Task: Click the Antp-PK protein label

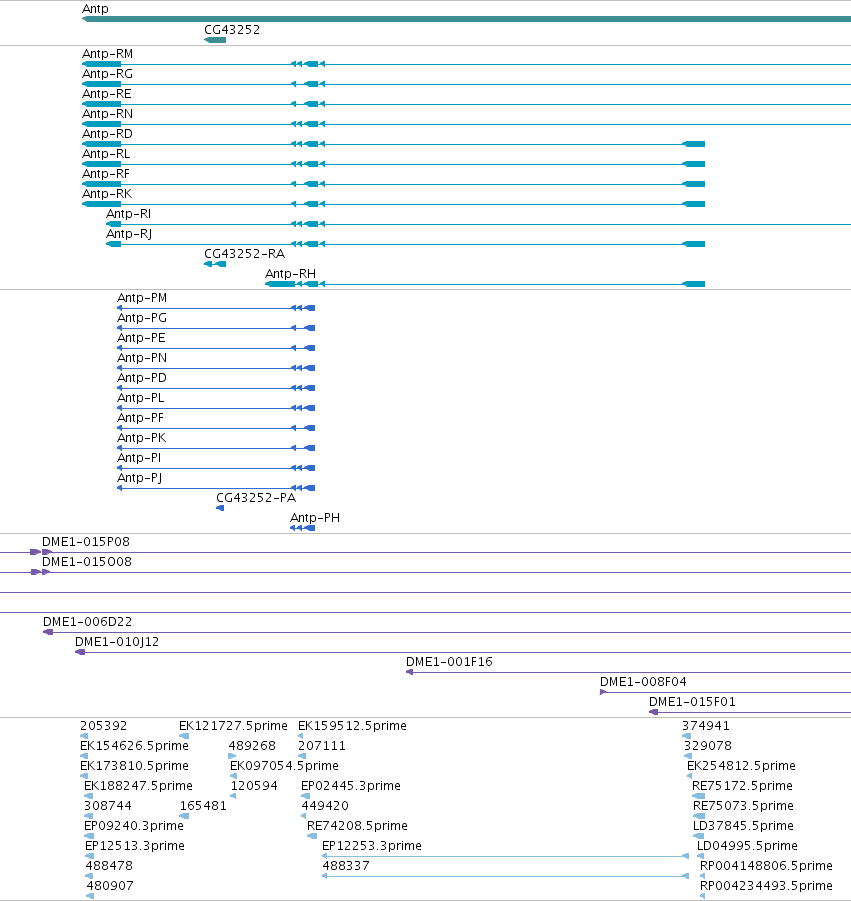Action: click(142, 438)
